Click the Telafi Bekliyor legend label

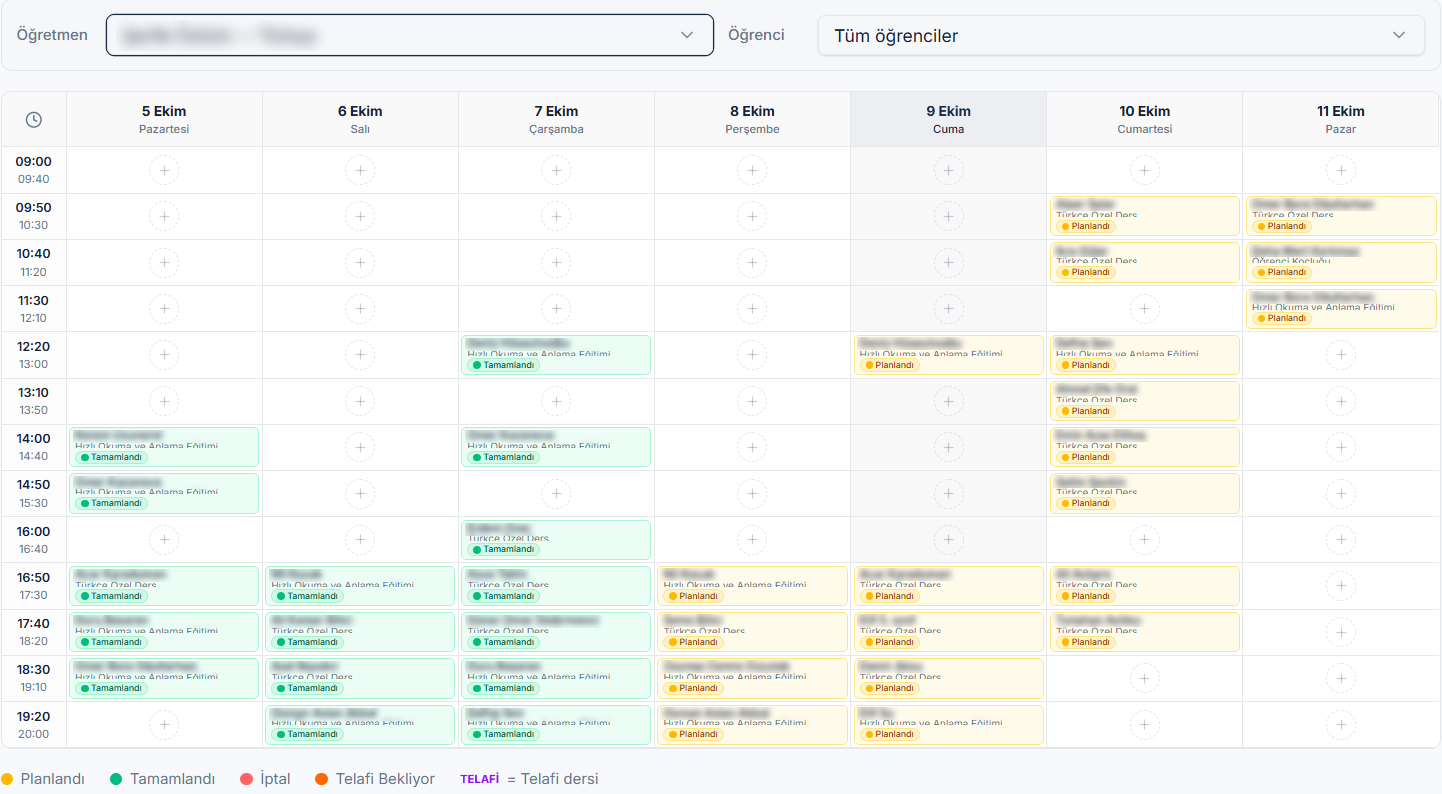coord(385,779)
